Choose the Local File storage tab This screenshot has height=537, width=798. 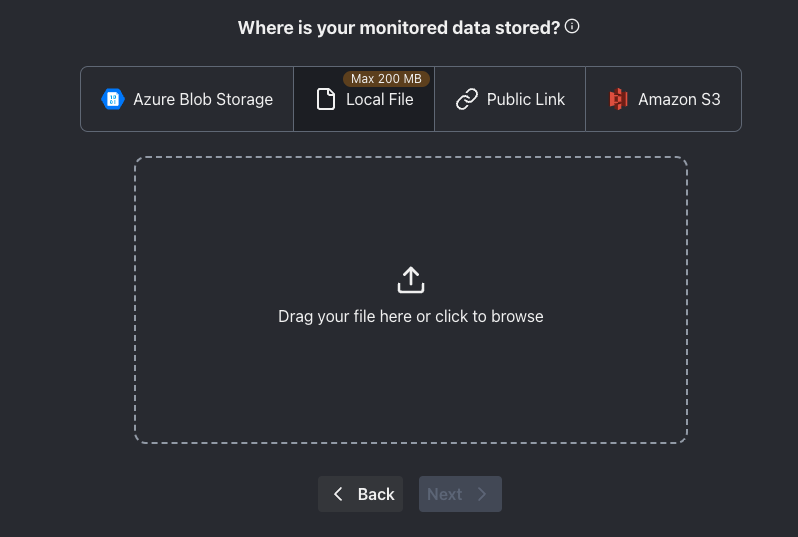click(x=364, y=99)
